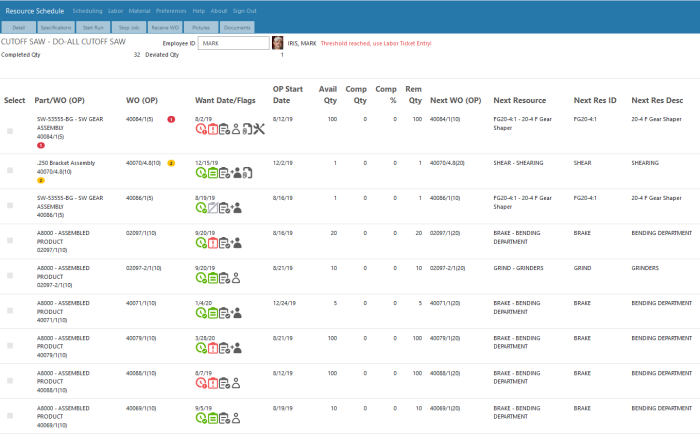Screen dimensions: 700x435
Task: Click the document attachment icon for WO 40070/4.8(10)
Action: pyautogui.click(x=247, y=173)
